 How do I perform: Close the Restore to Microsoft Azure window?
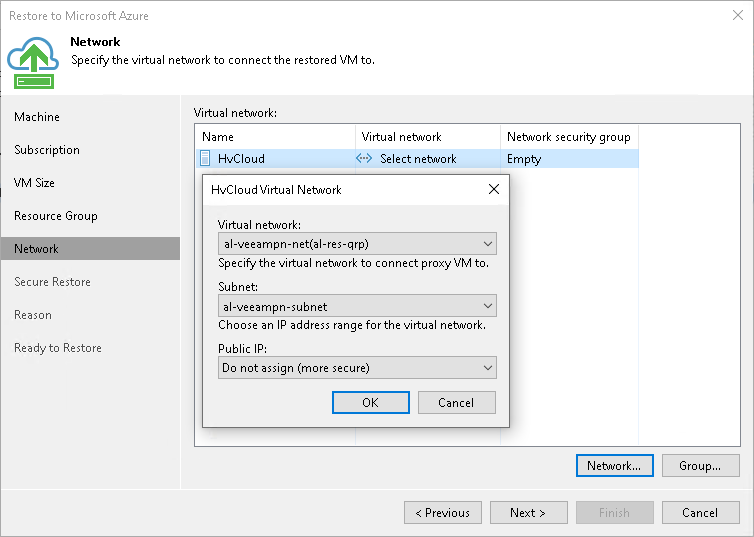(x=735, y=16)
